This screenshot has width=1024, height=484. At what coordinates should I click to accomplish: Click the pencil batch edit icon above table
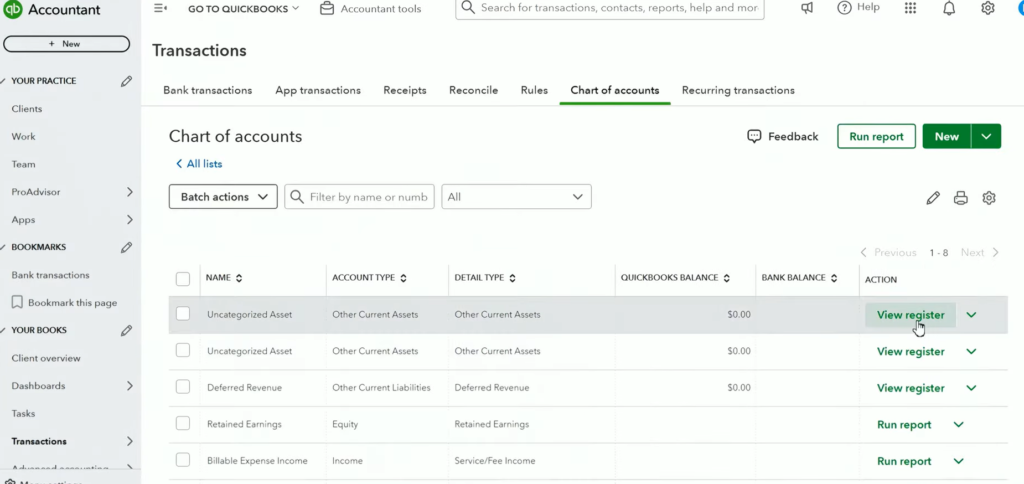[x=933, y=198]
